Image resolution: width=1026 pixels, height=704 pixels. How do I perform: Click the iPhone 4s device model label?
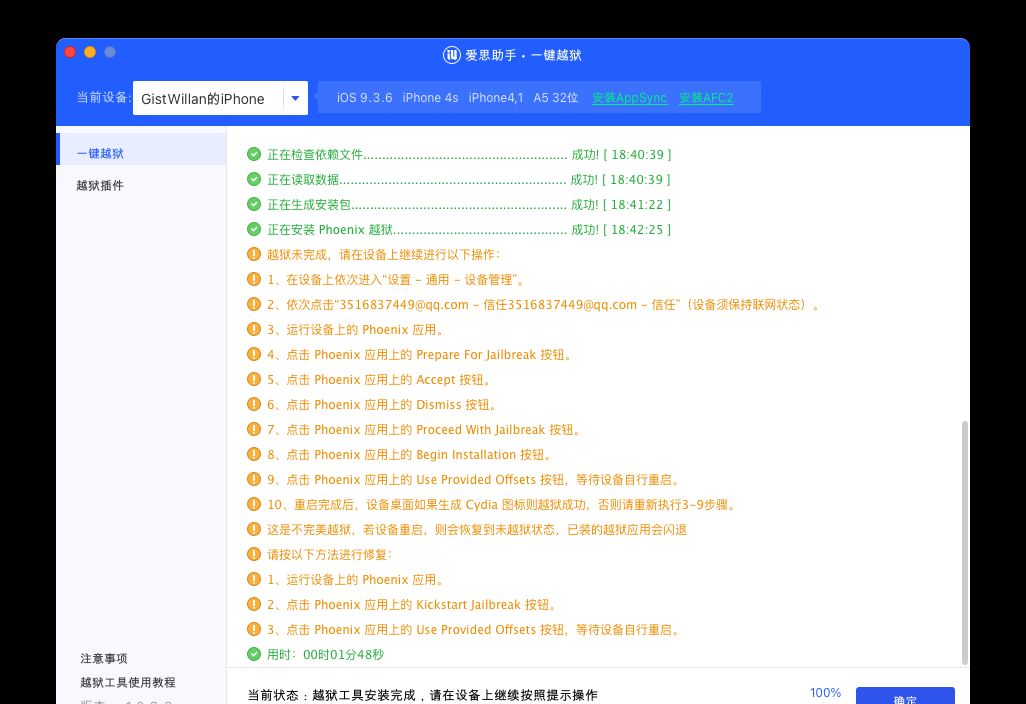tap(431, 97)
